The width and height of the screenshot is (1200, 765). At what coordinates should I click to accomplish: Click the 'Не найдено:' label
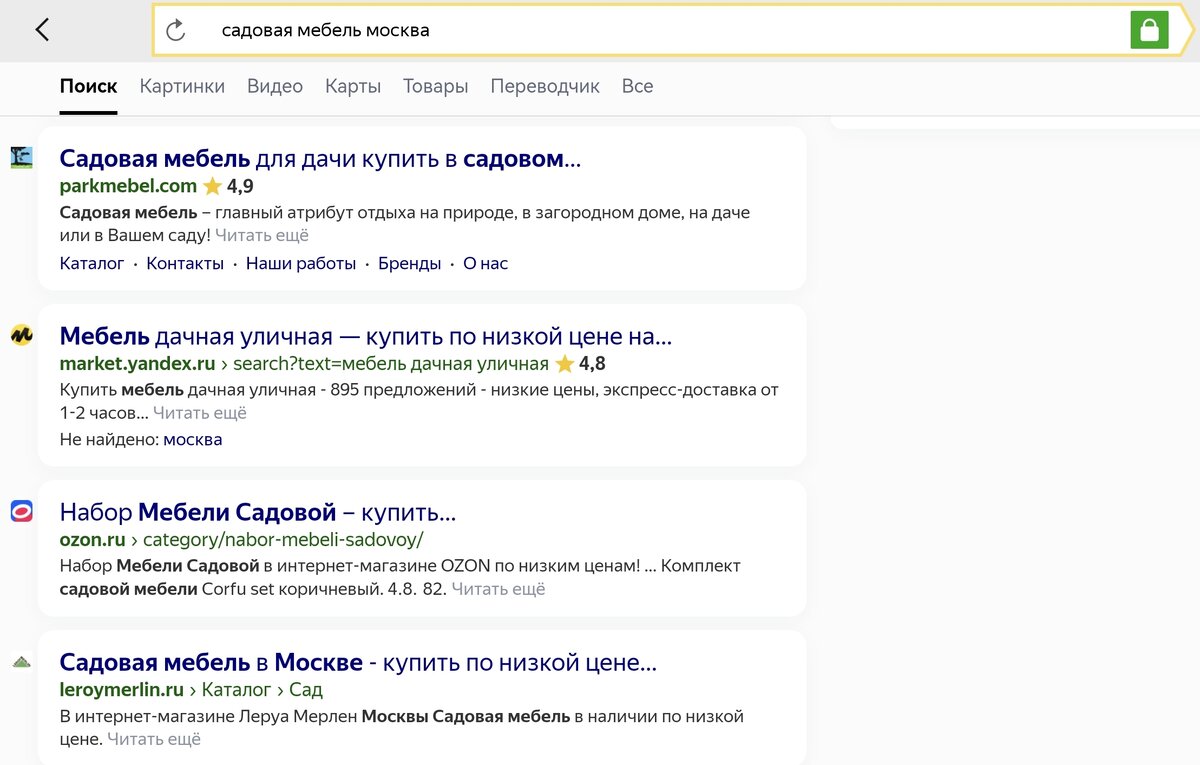109,440
